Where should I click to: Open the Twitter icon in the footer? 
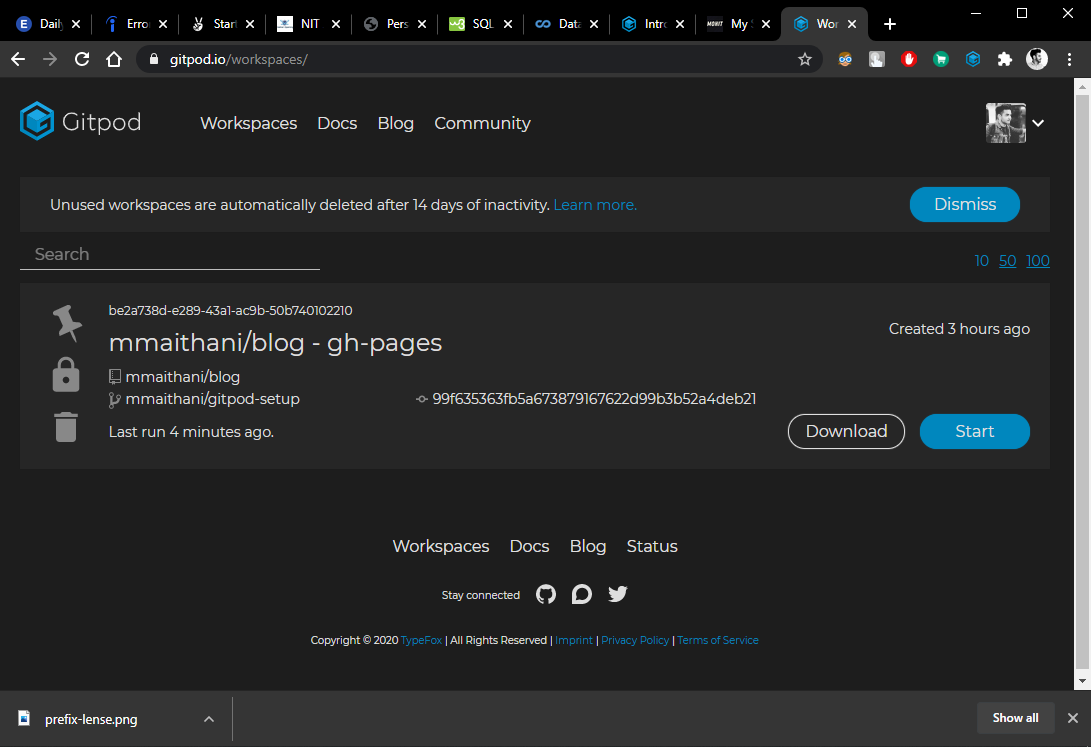pyautogui.click(x=618, y=593)
